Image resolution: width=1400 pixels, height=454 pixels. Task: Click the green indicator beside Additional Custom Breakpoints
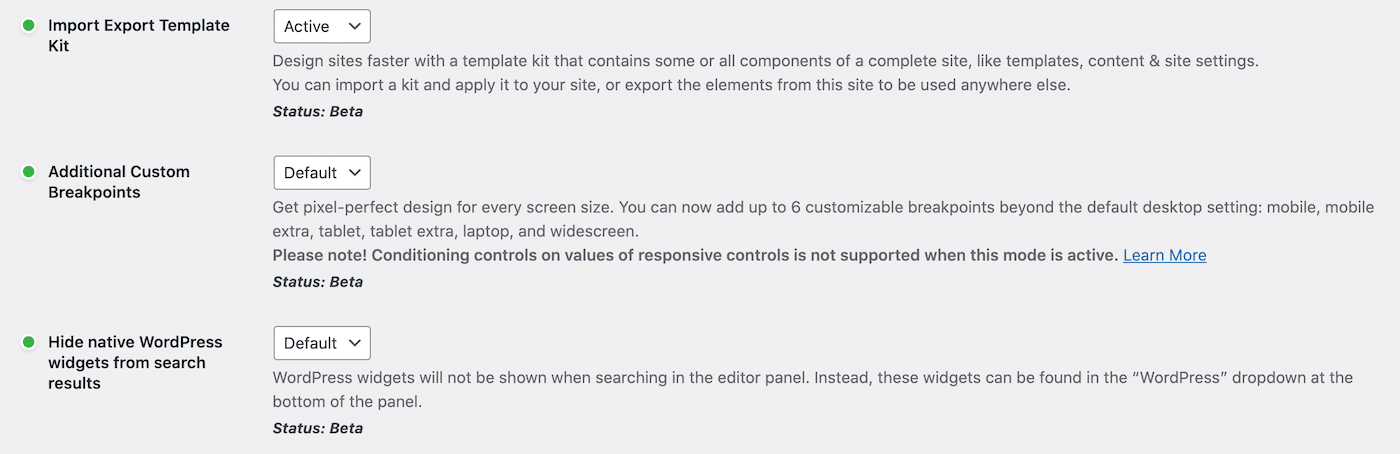pyautogui.click(x=28, y=172)
